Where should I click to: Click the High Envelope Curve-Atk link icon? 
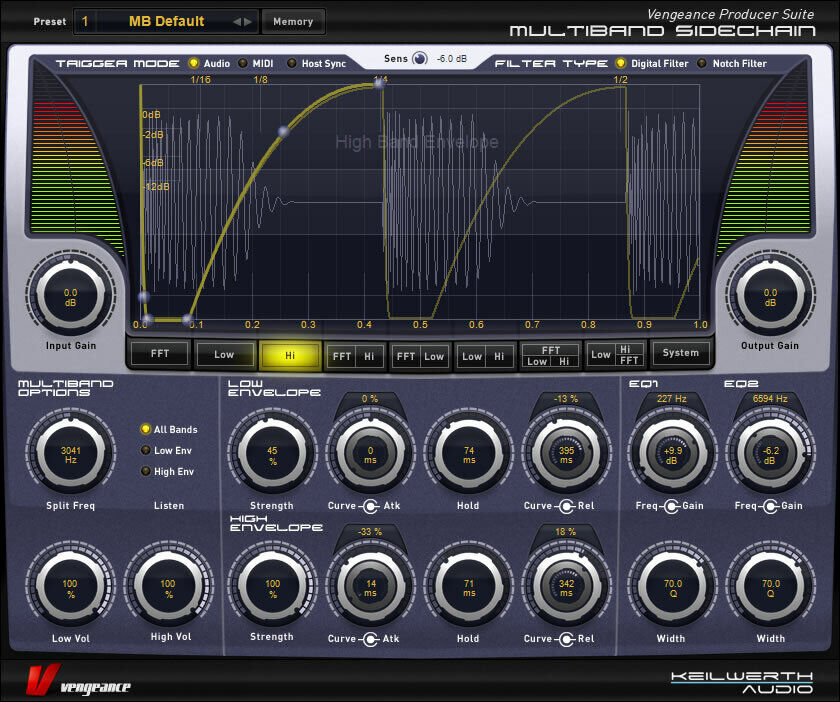point(370,639)
